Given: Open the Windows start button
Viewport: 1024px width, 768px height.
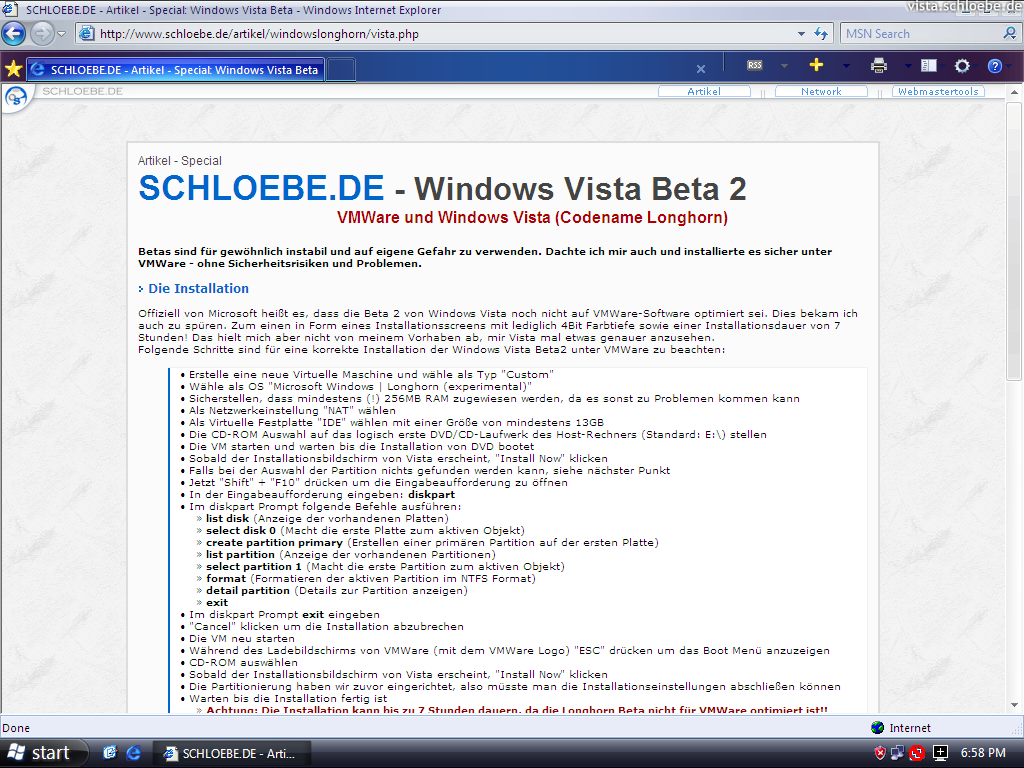Looking at the screenshot, I should pyautogui.click(x=41, y=753).
